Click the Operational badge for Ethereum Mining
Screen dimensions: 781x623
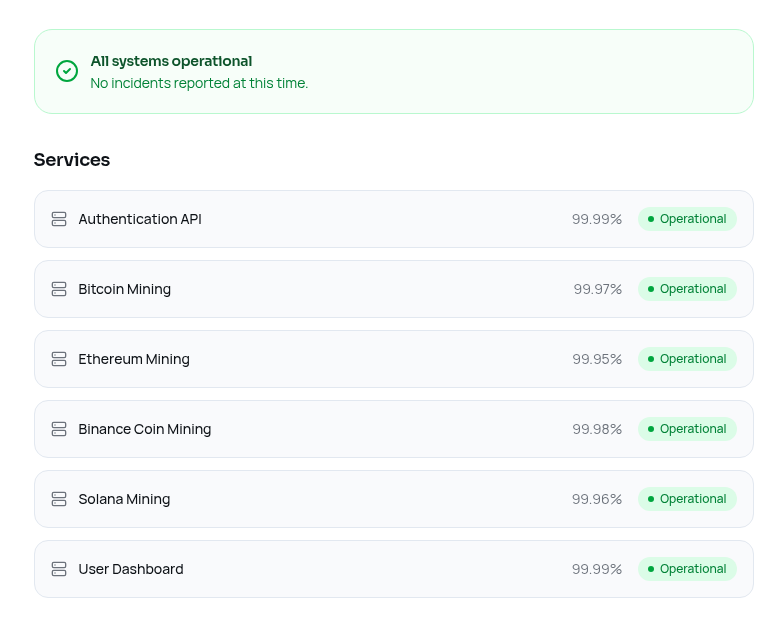(687, 359)
